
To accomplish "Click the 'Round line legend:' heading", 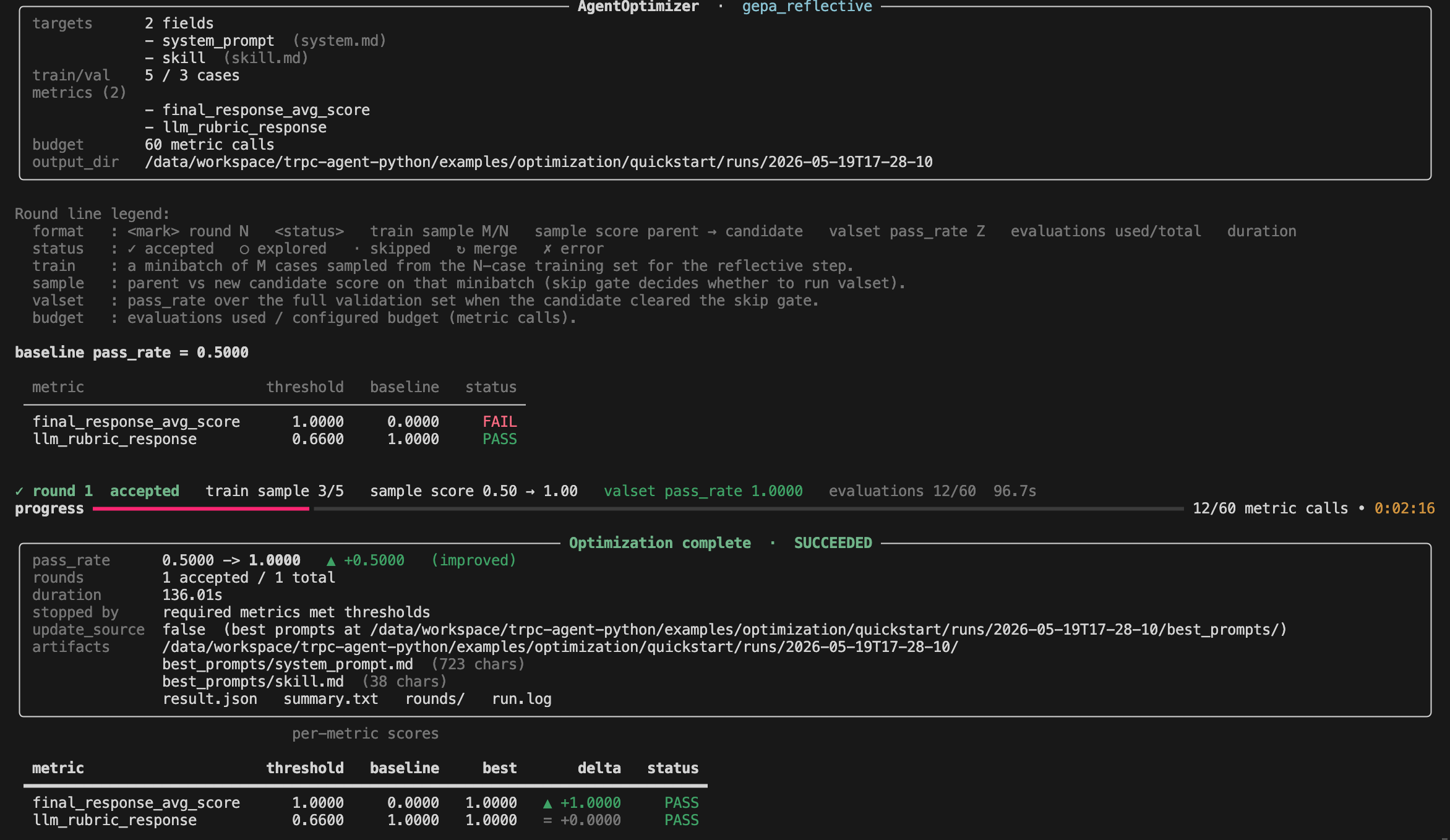I will (x=92, y=214).
